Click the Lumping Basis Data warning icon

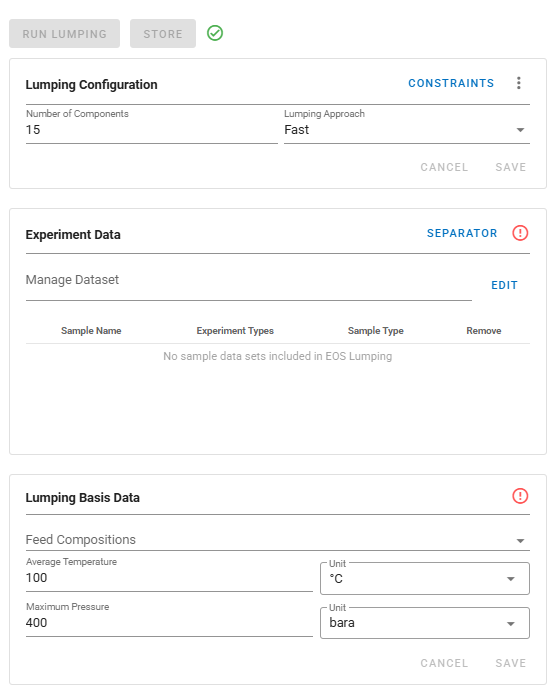(x=520, y=496)
